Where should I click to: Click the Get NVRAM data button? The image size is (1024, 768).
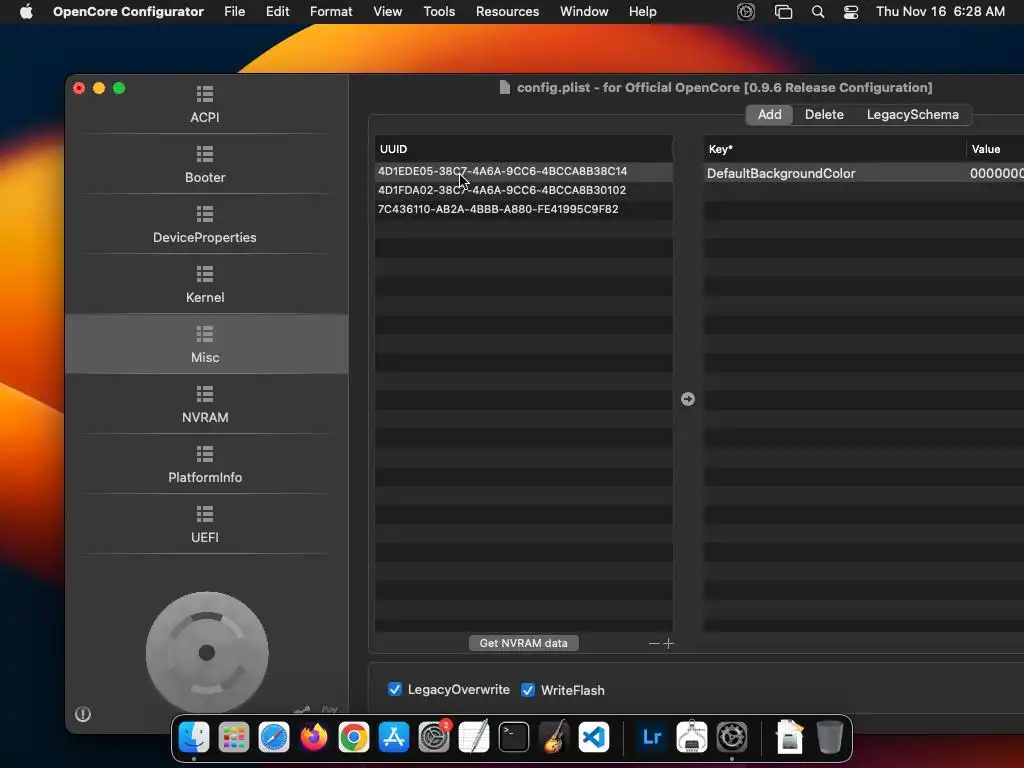(x=524, y=643)
